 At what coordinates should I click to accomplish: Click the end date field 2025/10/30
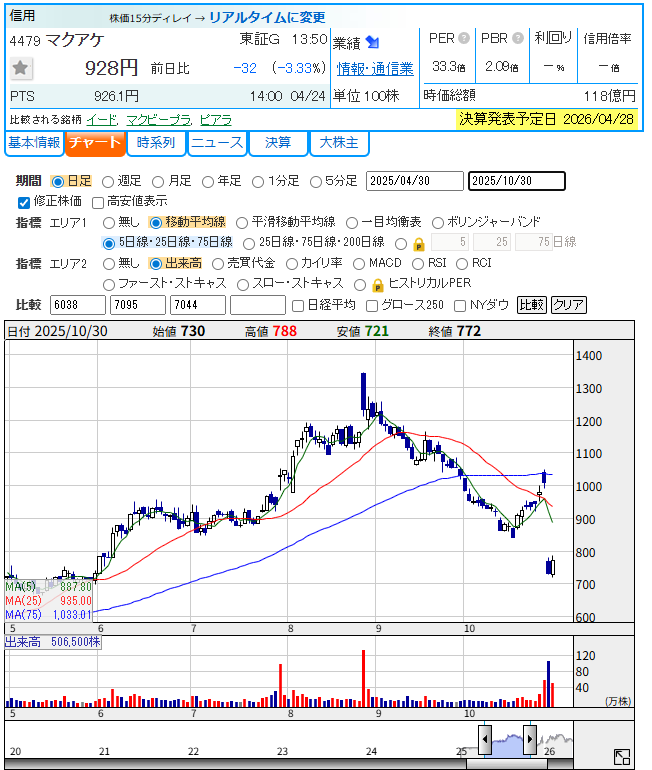tap(516, 181)
